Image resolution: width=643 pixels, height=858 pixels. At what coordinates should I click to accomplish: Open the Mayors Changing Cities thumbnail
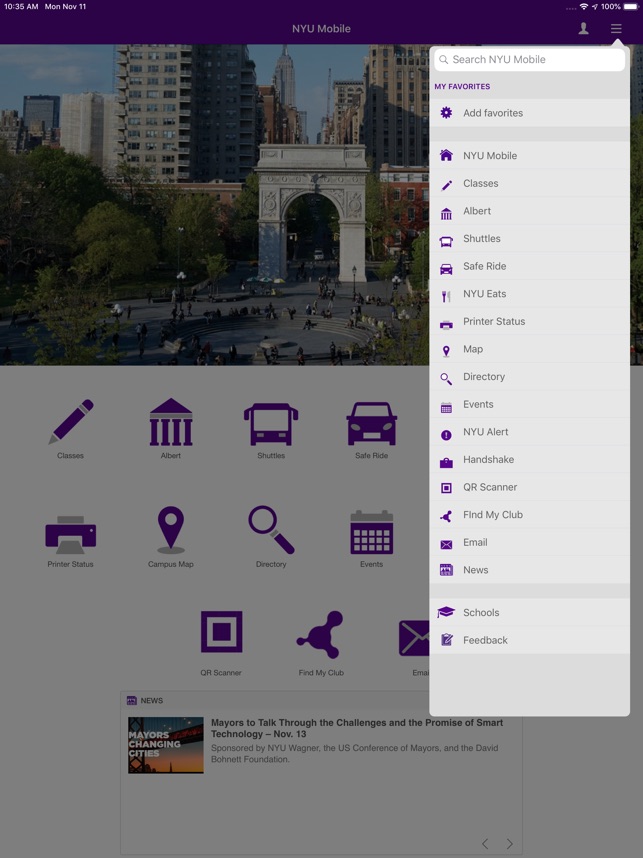(166, 745)
